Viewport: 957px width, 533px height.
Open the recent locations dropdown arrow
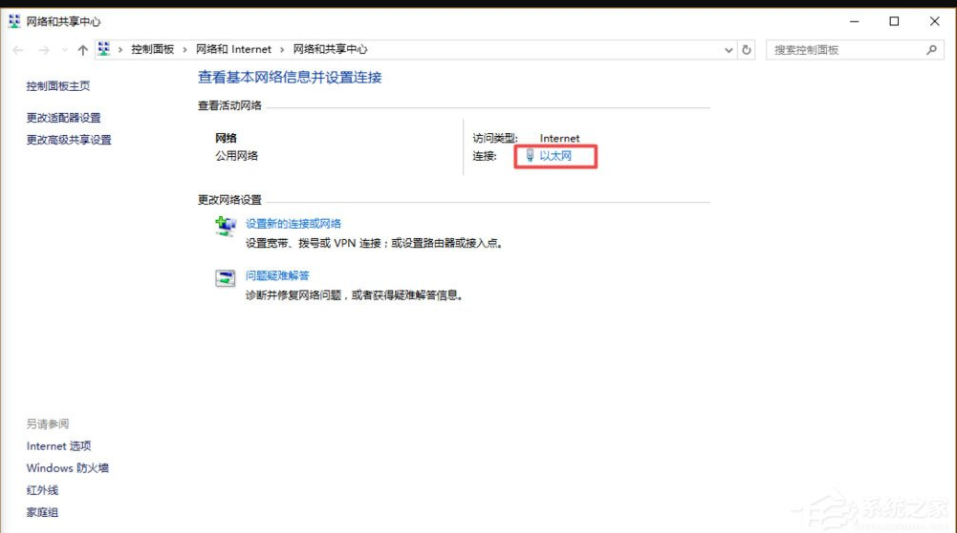click(x=65, y=50)
